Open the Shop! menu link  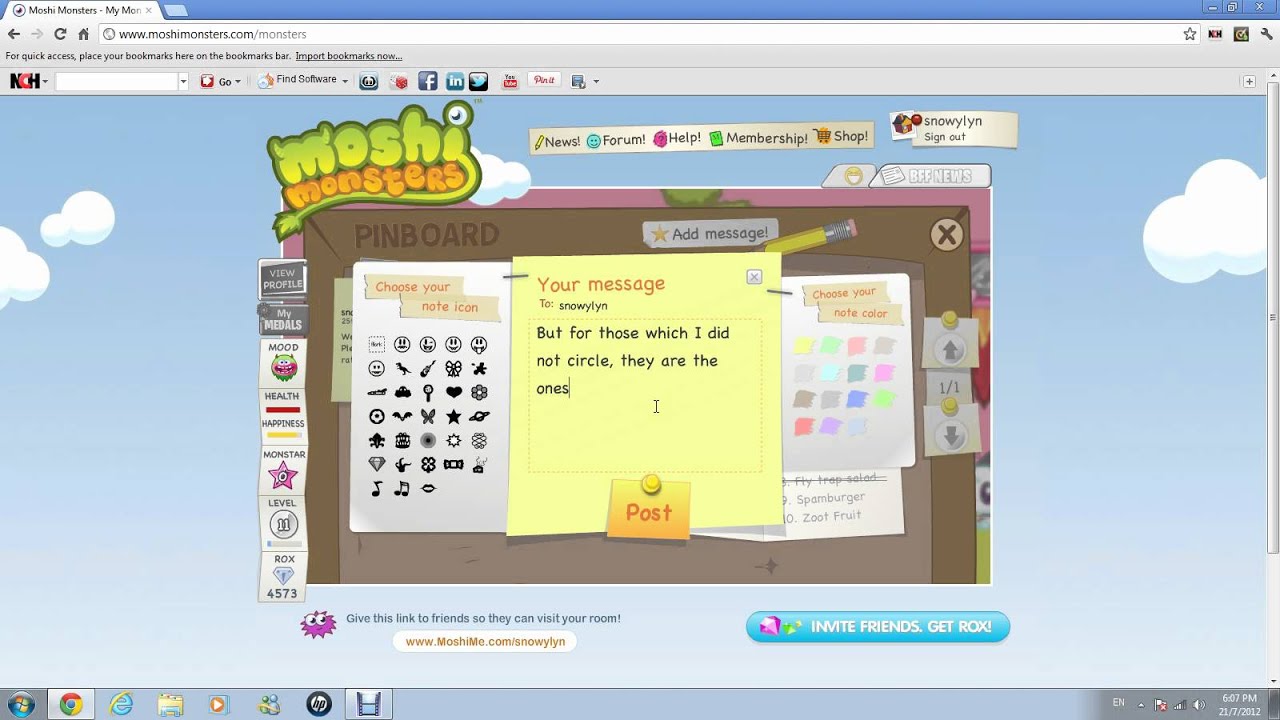pyautogui.click(x=841, y=136)
